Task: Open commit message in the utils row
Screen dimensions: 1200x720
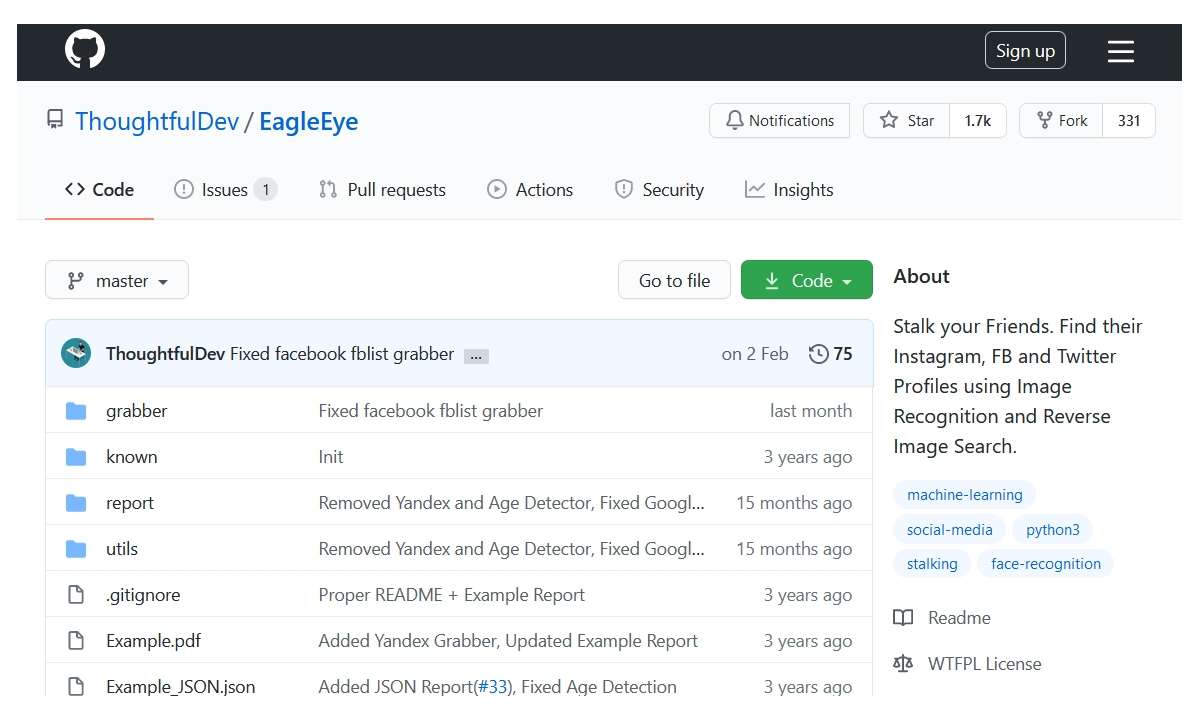Action: (x=511, y=549)
